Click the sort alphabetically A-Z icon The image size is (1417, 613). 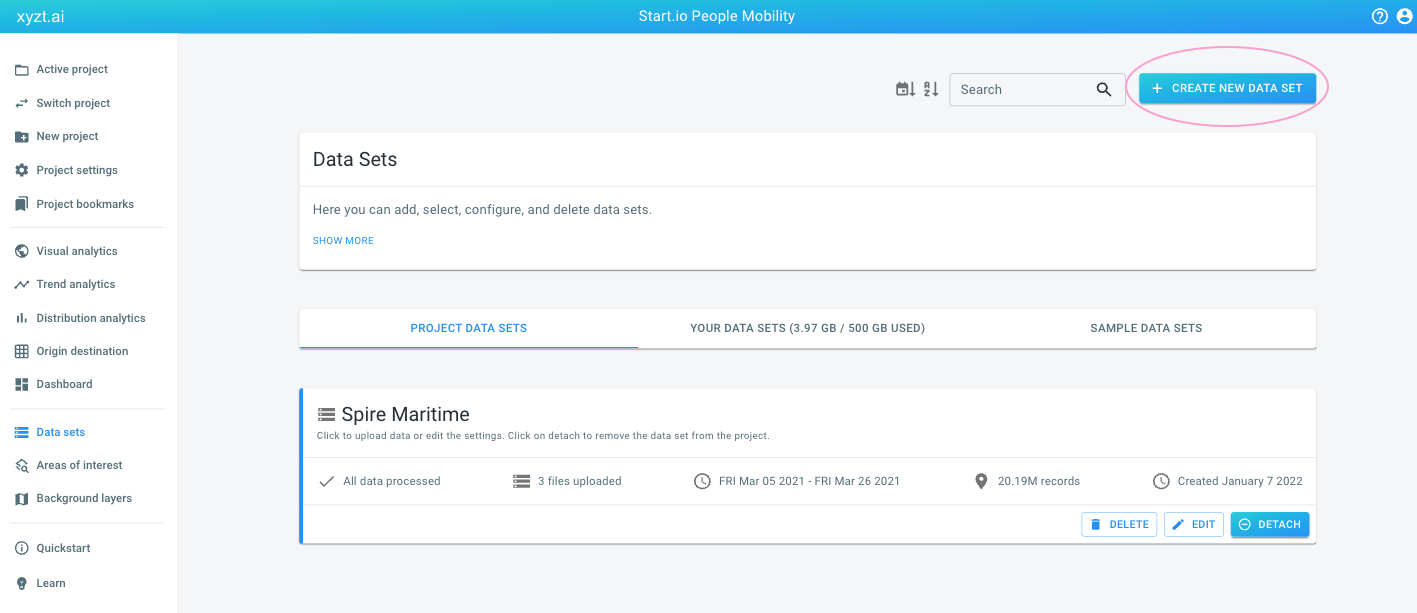click(931, 89)
